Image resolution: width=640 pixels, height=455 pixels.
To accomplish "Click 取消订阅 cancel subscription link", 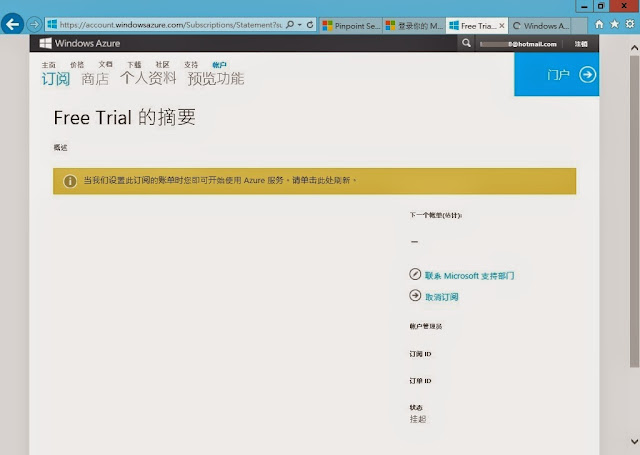I will [442, 297].
